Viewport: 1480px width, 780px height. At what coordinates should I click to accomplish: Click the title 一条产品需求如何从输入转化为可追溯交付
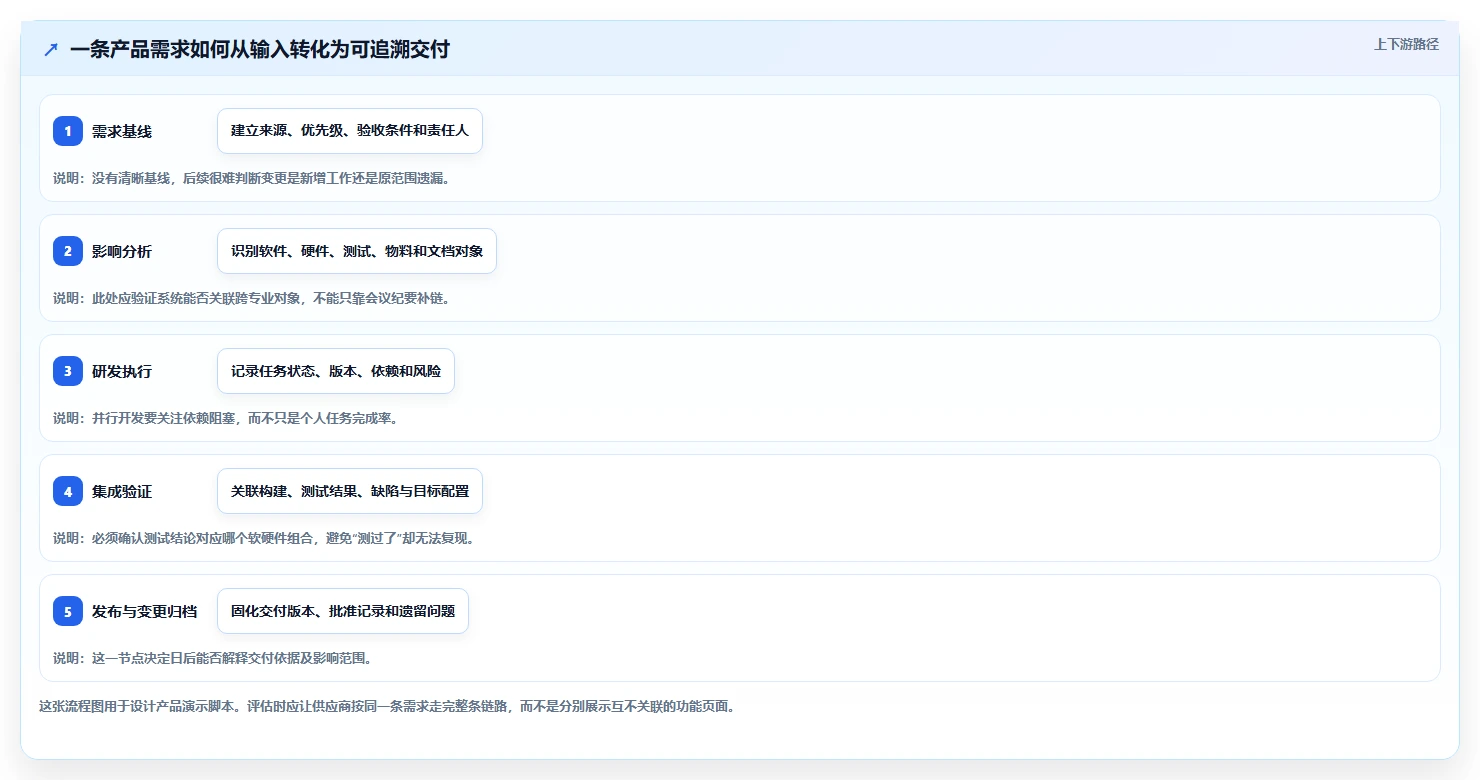[x=260, y=49]
